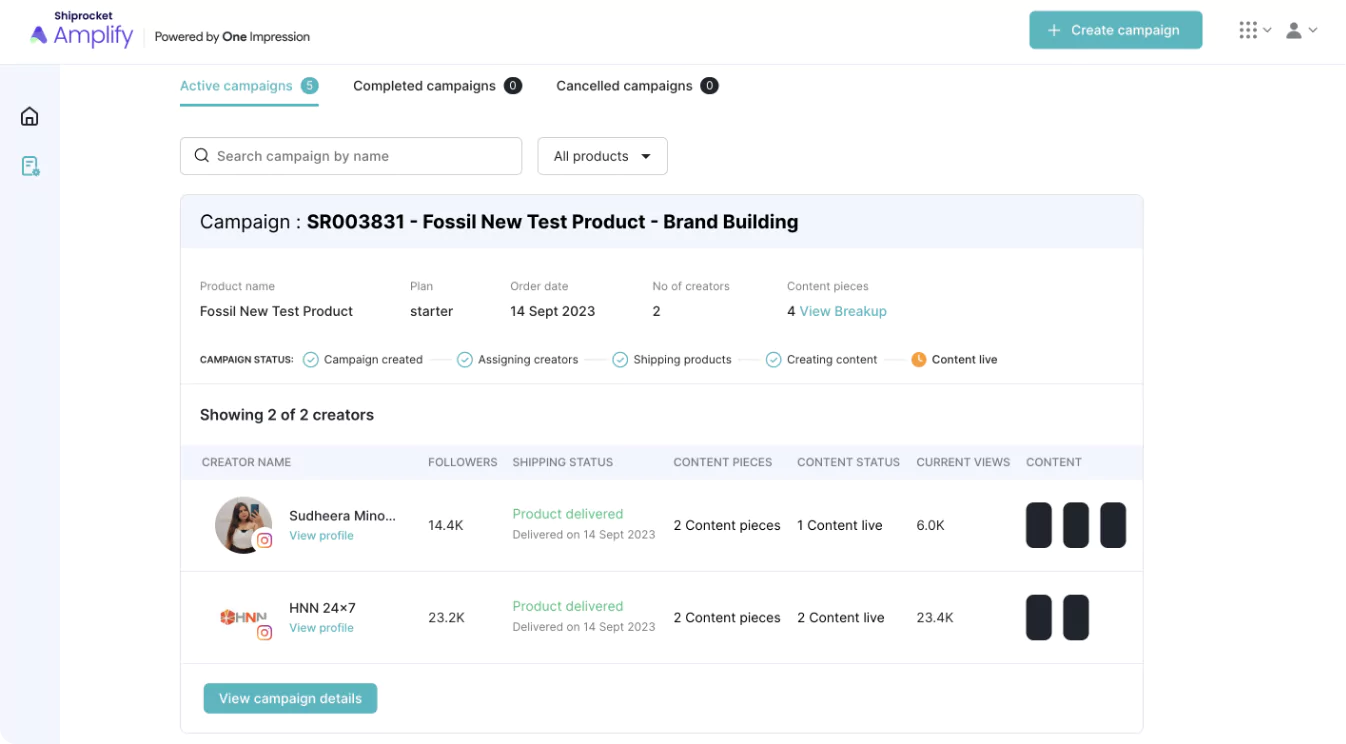Click 'Fossil New Test Product' product name value
This screenshot has width=1346, height=744.
tap(276, 311)
